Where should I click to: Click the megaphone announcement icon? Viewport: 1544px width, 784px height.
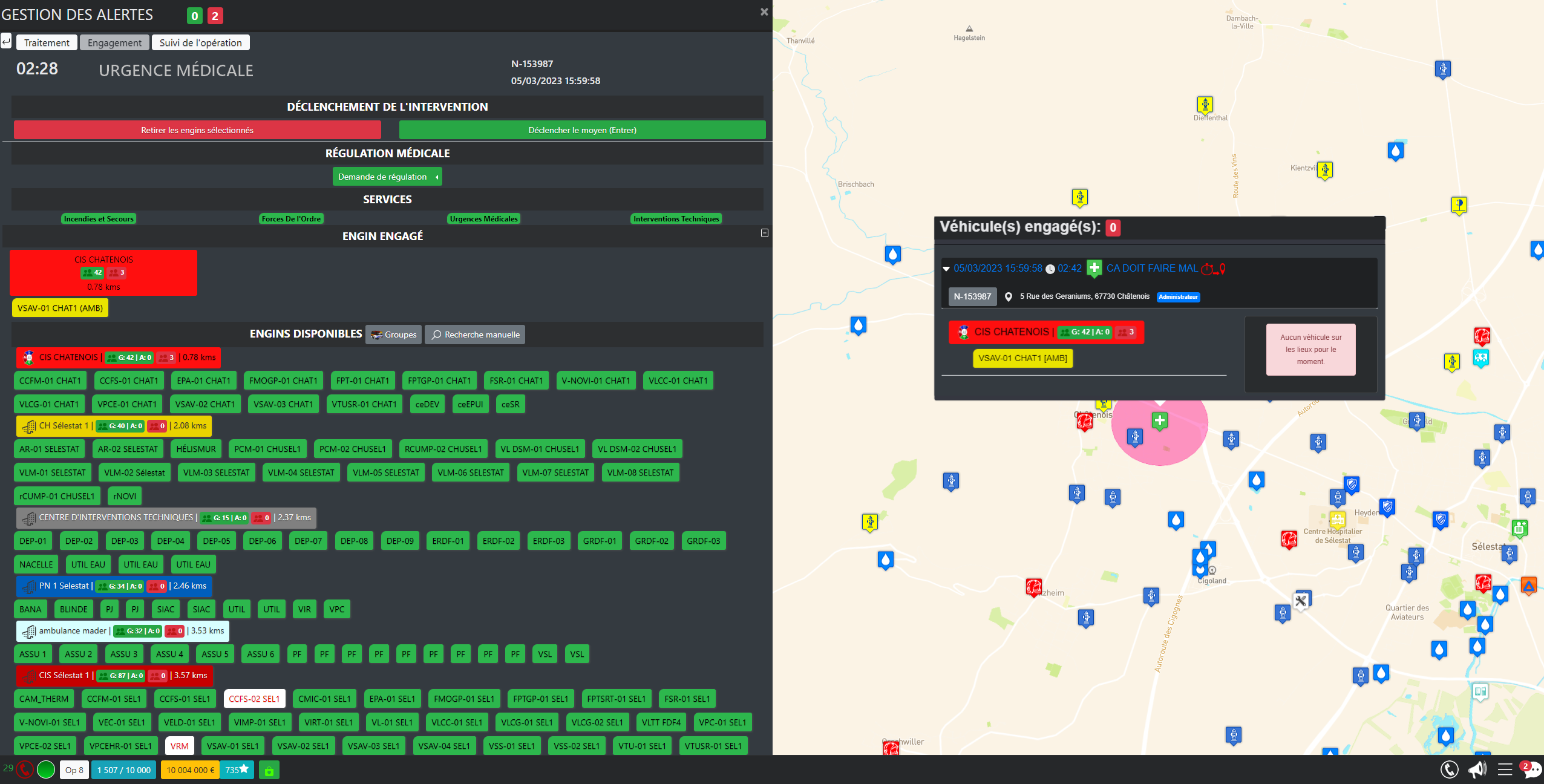coord(1477,769)
